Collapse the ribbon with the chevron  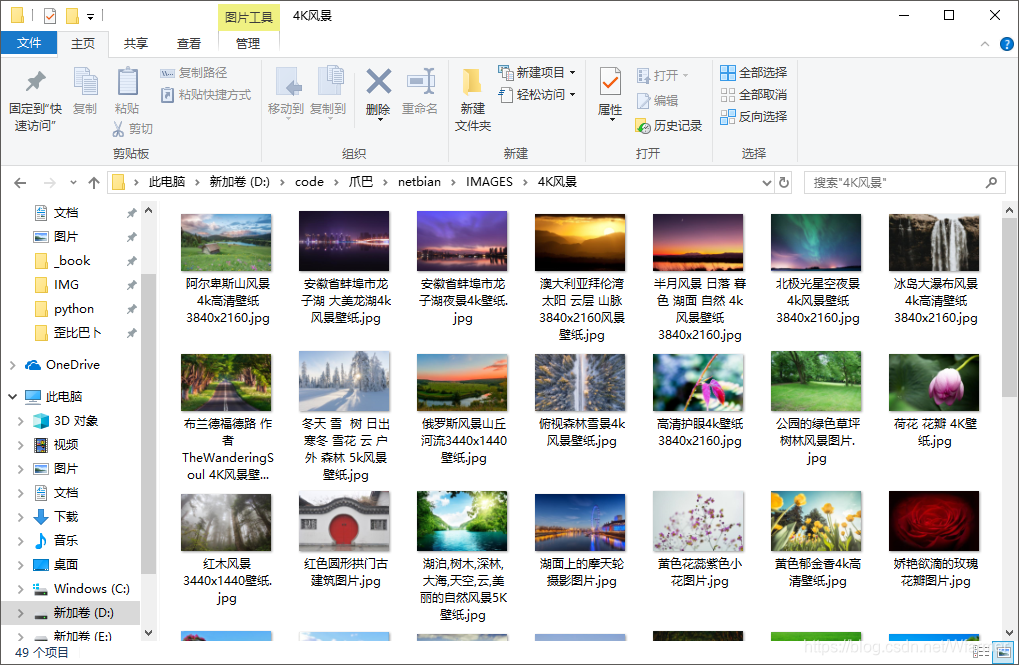[985, 44]
